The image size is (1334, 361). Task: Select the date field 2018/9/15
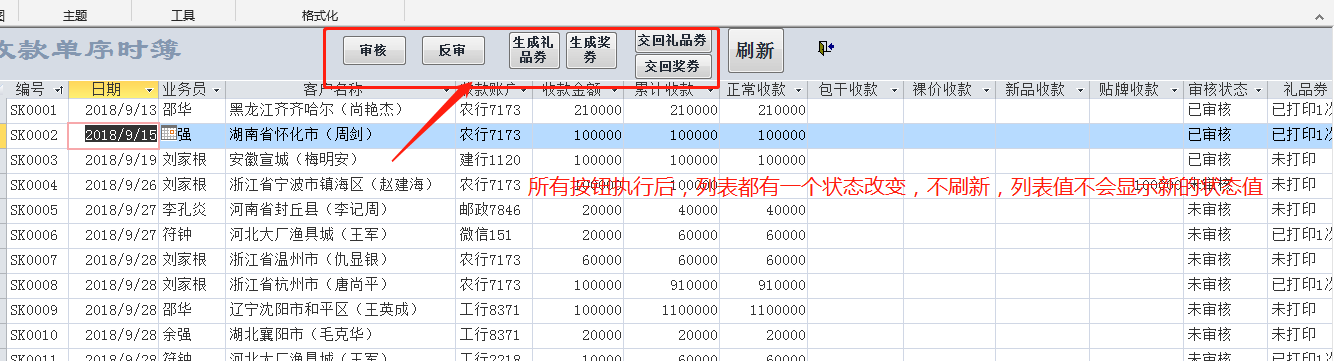[x=121, y=134]
